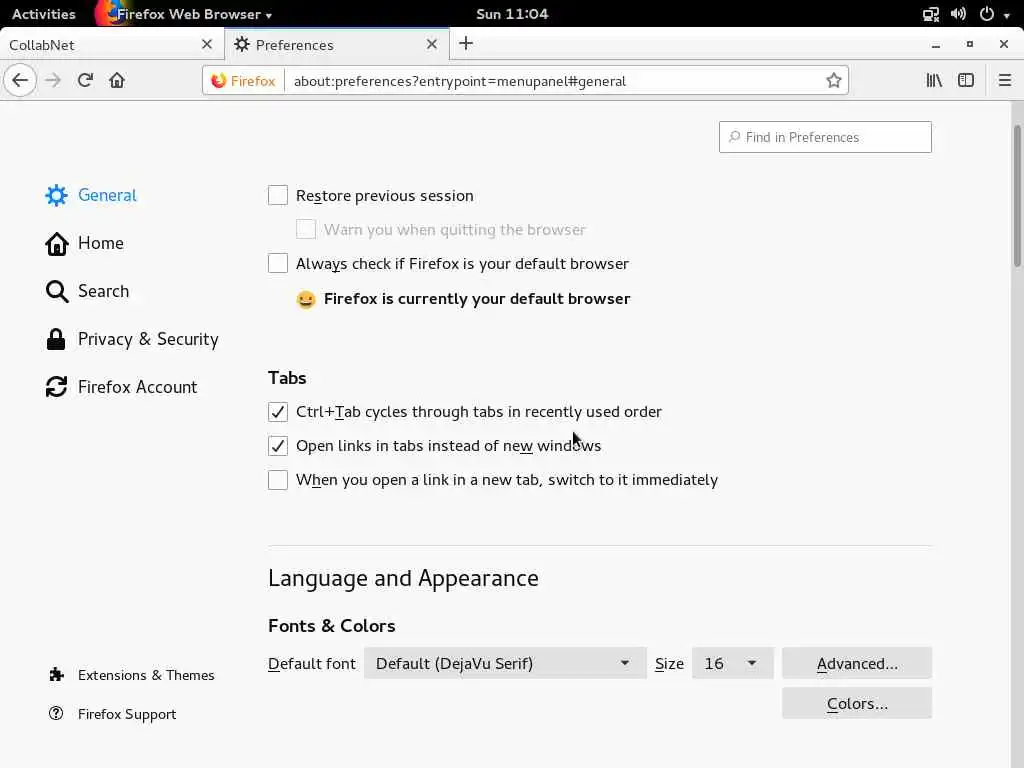
Task: Click the Advanced... fonts button
Action: (x=857, y=663)
